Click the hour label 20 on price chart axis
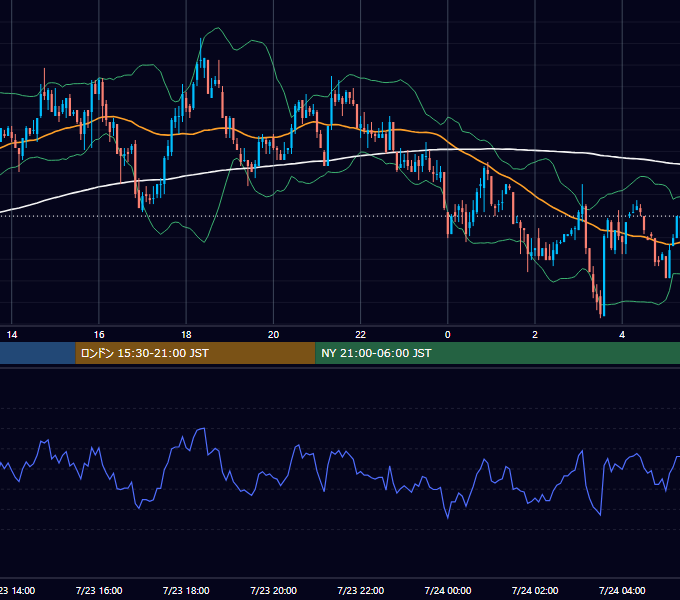The width and height of the screenshot is (680, 600). [x=273, y=334]
